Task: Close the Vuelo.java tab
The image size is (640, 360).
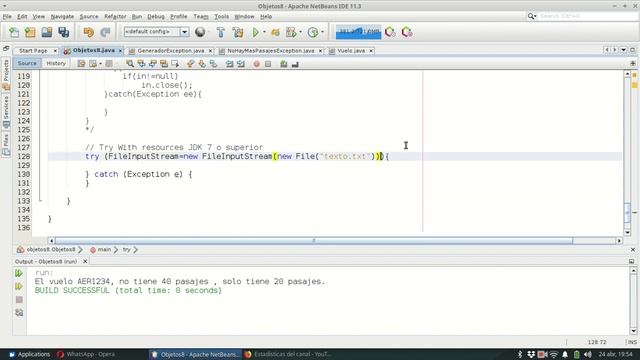Action: click(x=371, y=51)
